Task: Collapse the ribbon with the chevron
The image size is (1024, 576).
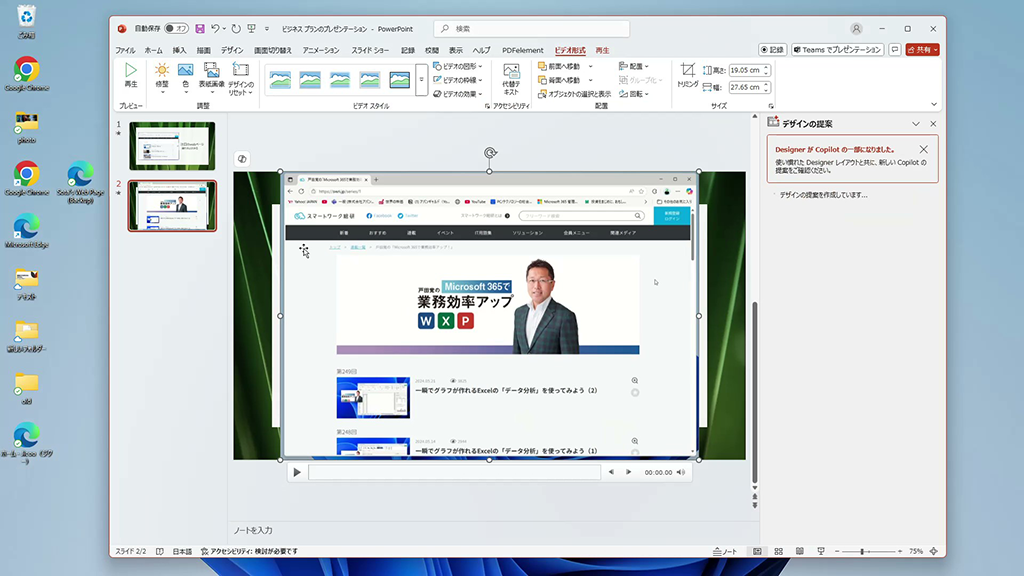Action: pos(934,104)
